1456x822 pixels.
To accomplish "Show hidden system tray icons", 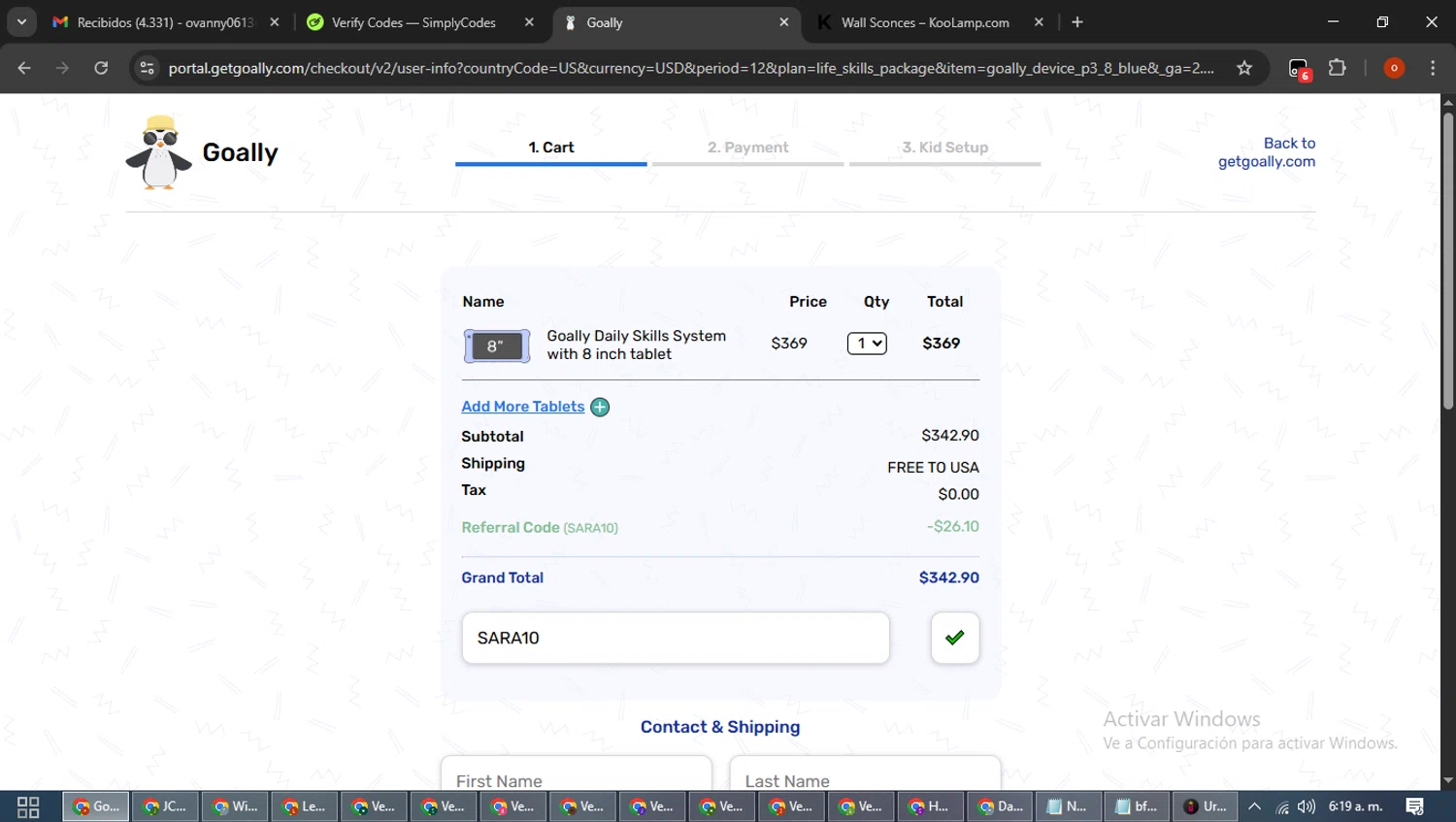I will pos(1254,806).
